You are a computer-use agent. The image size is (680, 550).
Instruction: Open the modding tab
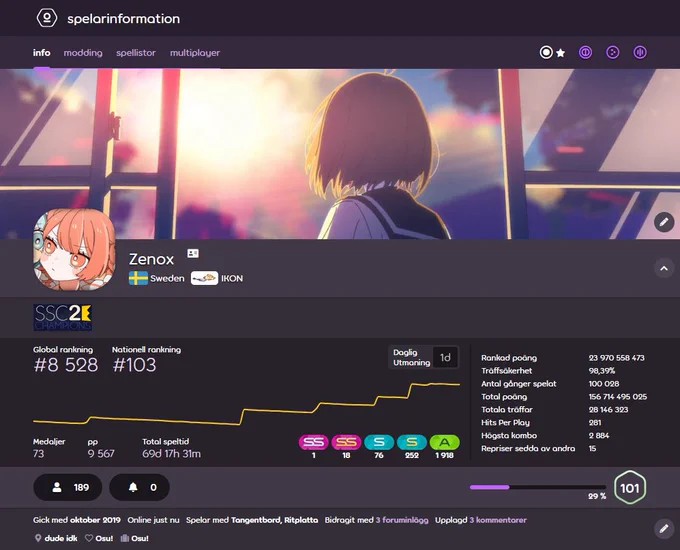coord(83,53)
